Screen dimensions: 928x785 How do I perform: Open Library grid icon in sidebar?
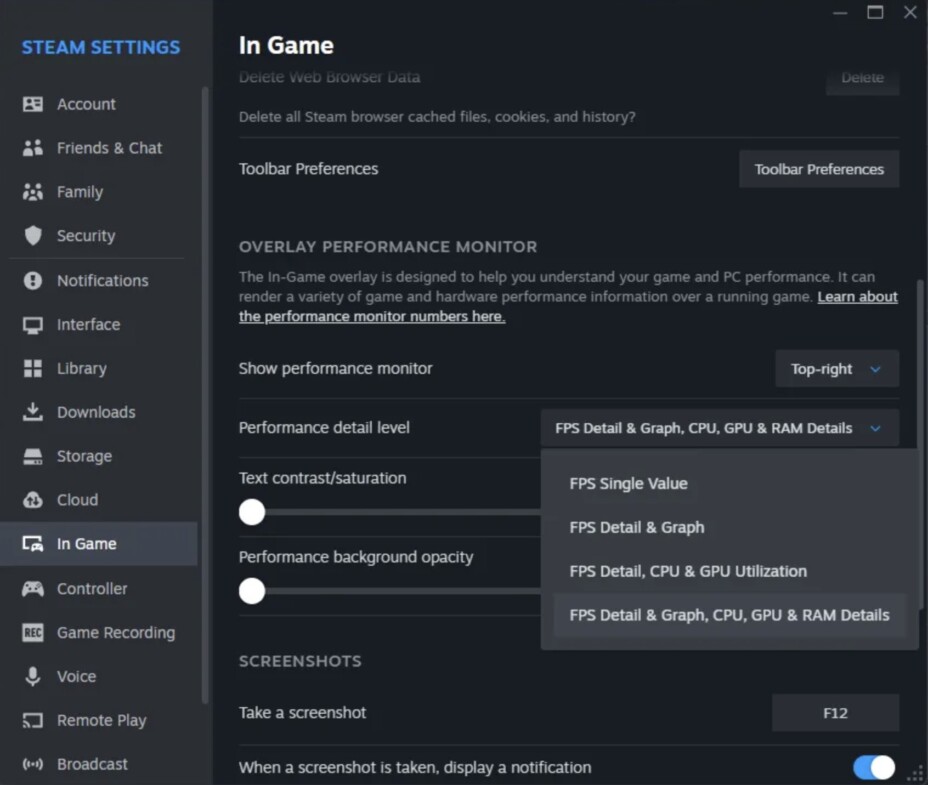[33, 368]
